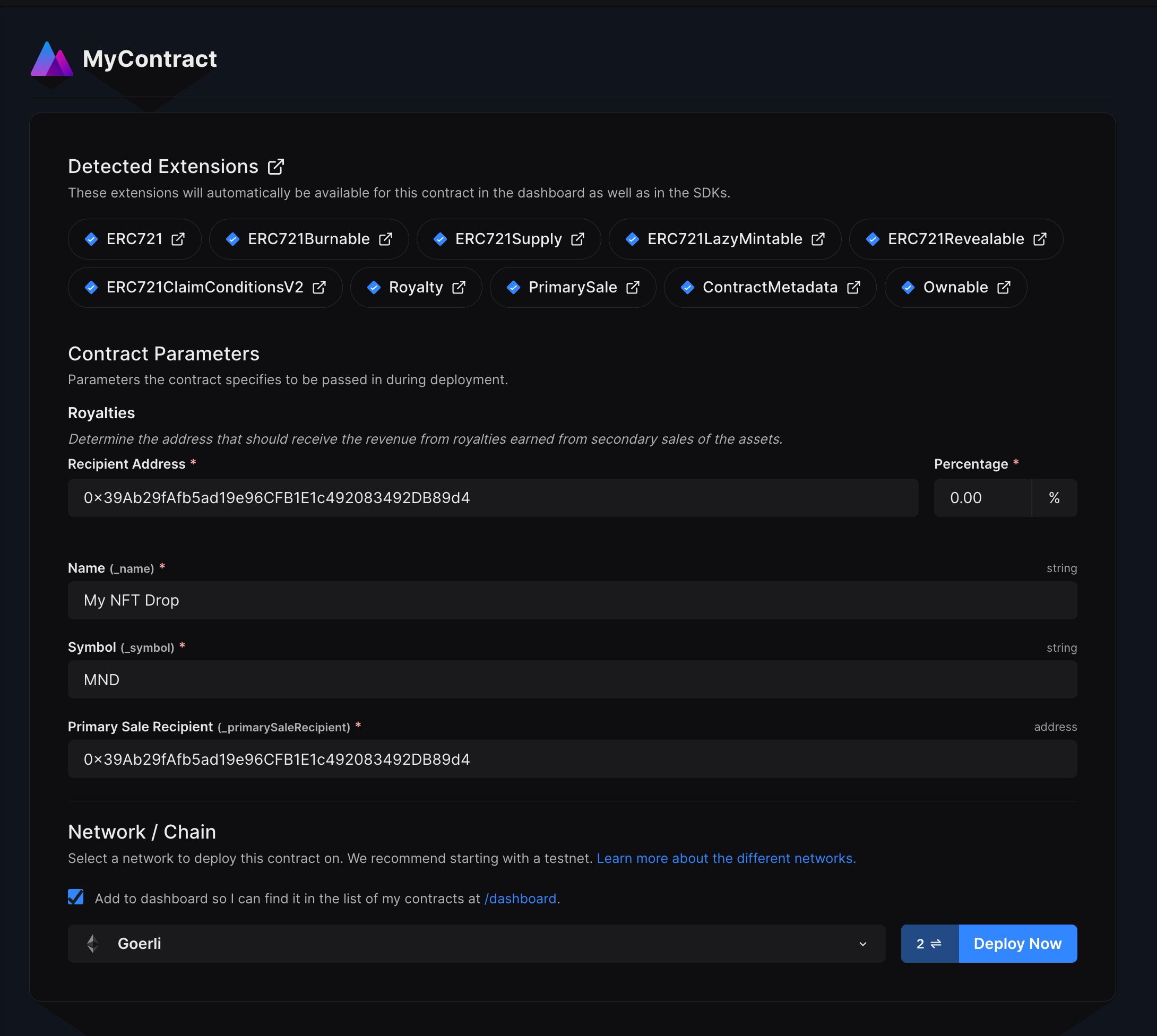Open the ERC721LazyMintable external link icon
This screenshot has width=1157, height=1036.
click(818, 239)
